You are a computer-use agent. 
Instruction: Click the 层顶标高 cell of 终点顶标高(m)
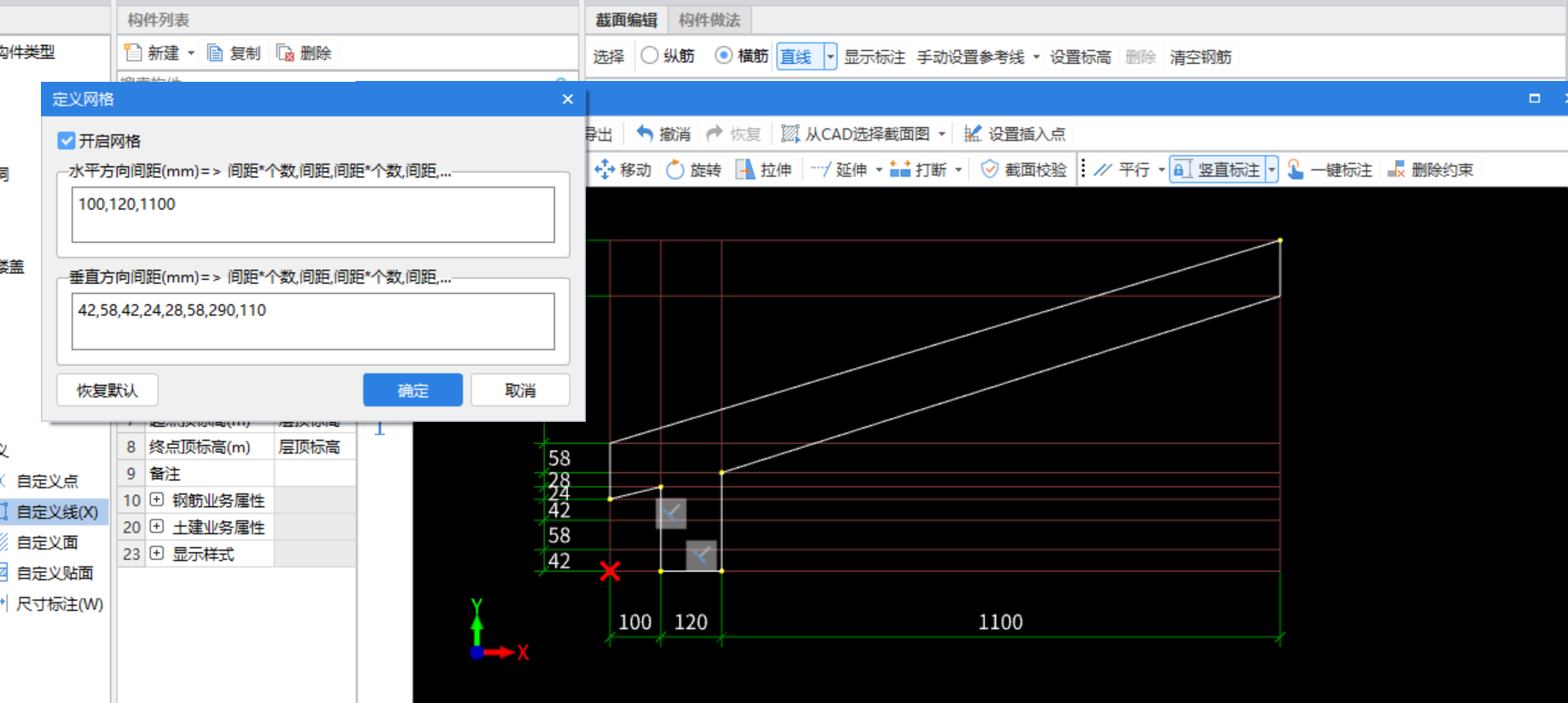[315, 447]
